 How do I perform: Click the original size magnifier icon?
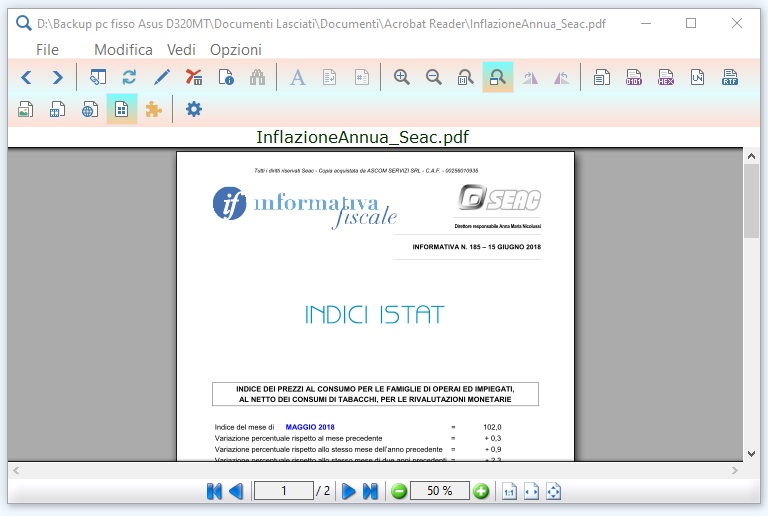465,77
